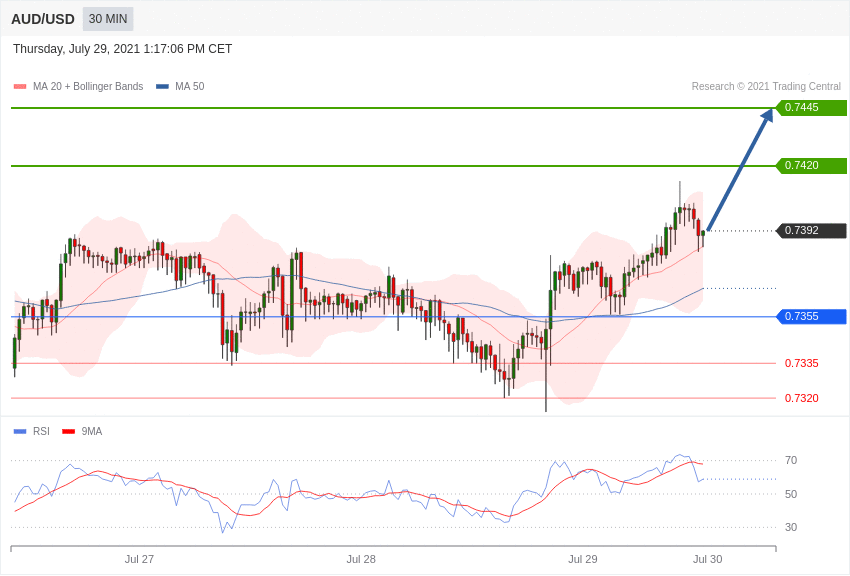Click the 30 MIN timeframe badge
850x576 pixels.
tap(108, 19)
